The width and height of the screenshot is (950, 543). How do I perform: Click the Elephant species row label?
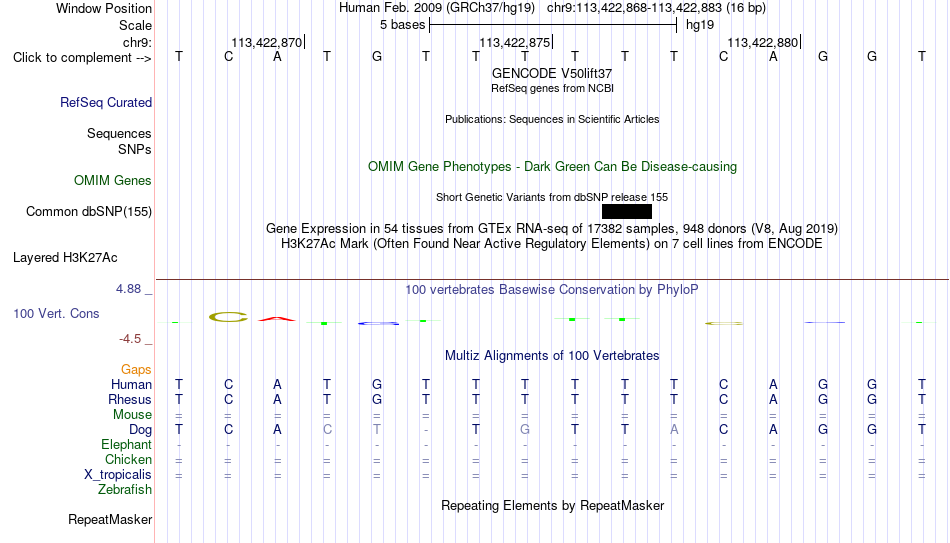pyautogui.click(x=126, y=444)
